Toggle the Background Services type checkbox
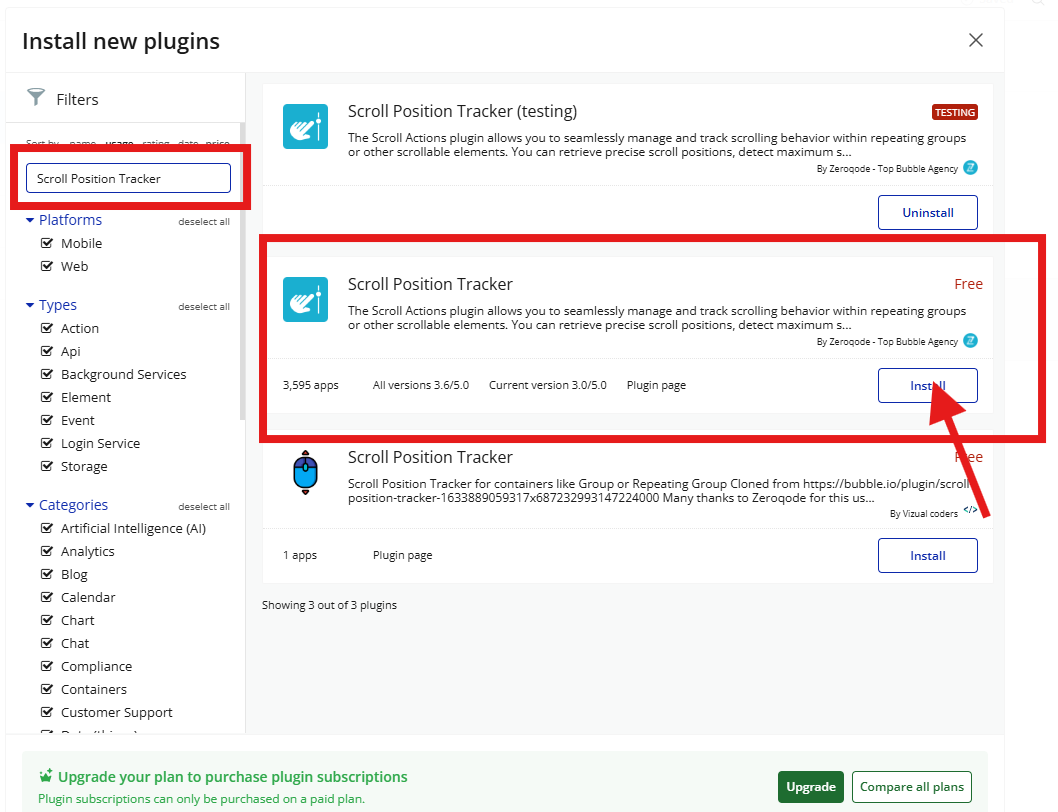Screen dimensions: 1058x812 pos(46,374)
